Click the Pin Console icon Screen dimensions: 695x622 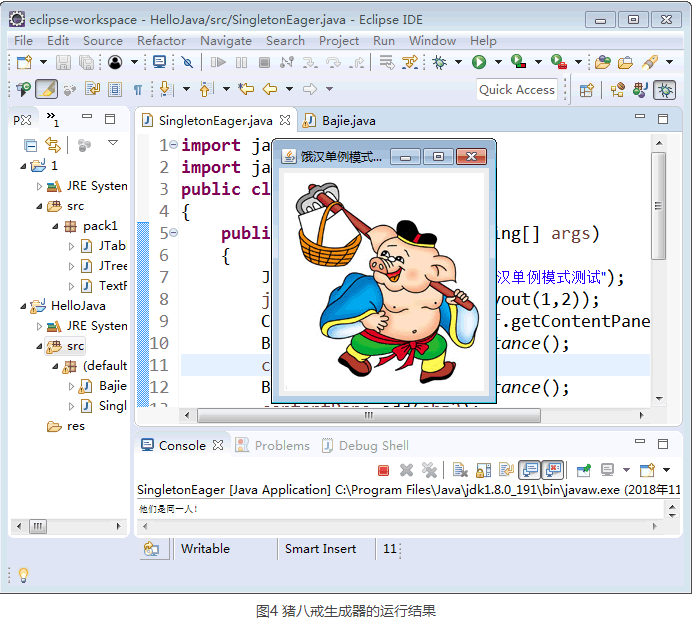584,470
